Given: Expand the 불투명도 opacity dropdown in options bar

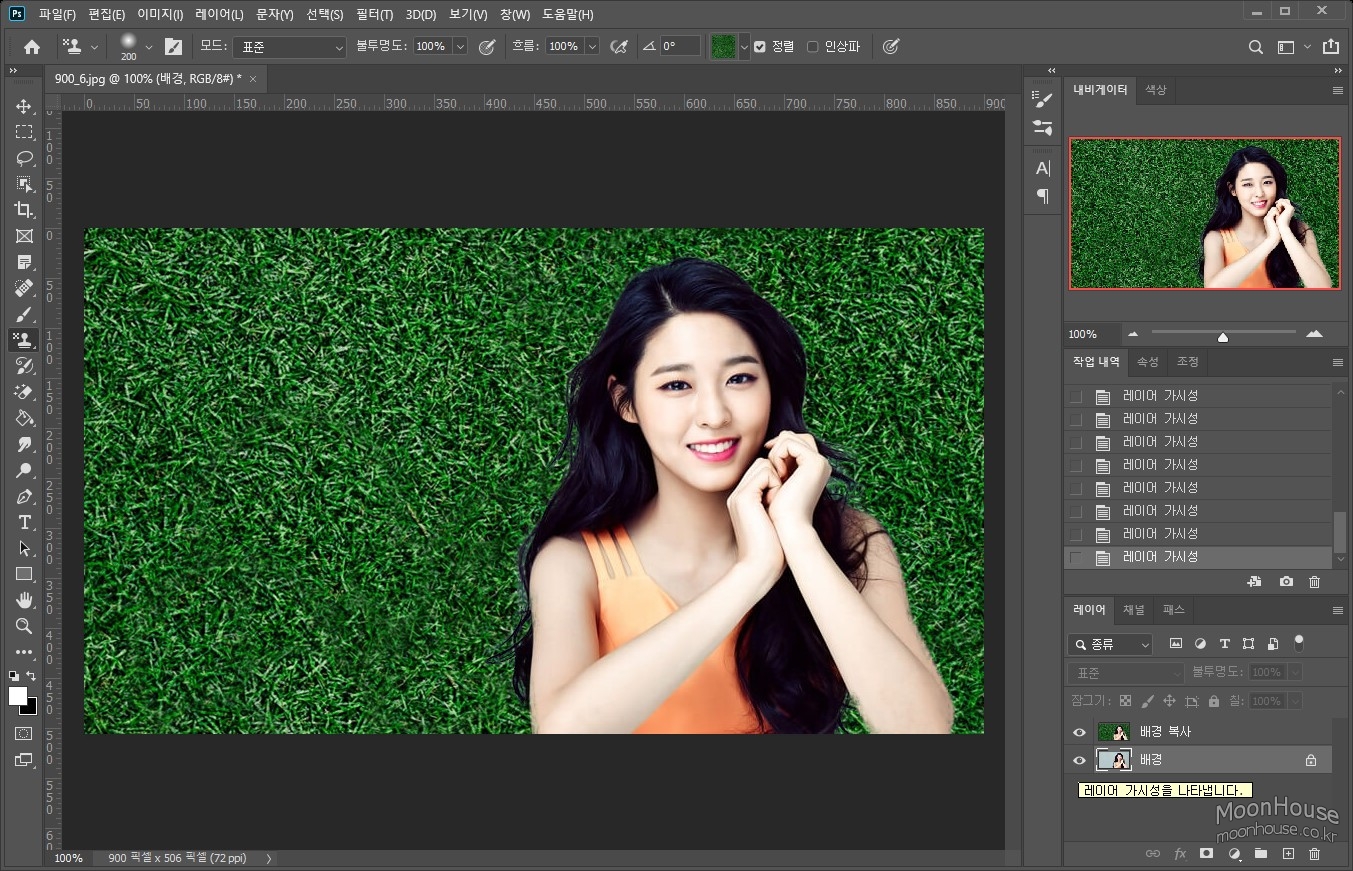Looking at the screenshot, I should pyautogui.click(x=460, y=47).
